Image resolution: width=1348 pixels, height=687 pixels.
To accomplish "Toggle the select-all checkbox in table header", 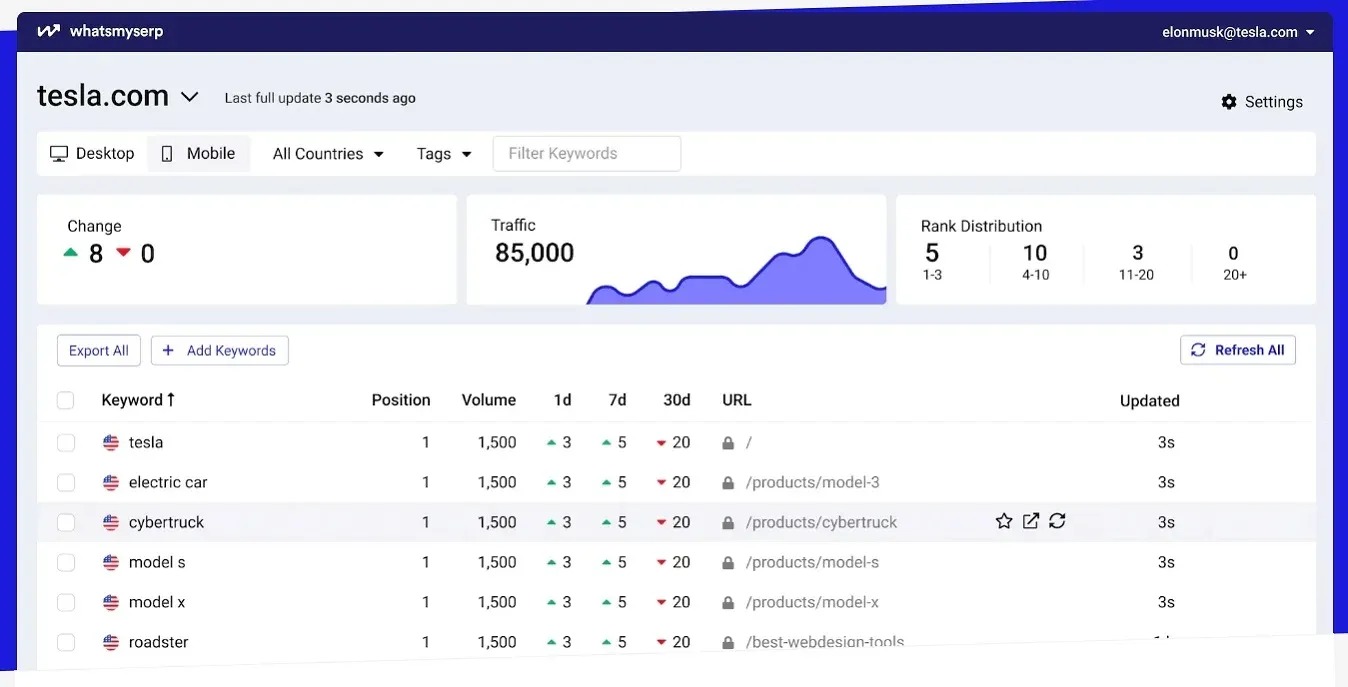I will 66,400.
